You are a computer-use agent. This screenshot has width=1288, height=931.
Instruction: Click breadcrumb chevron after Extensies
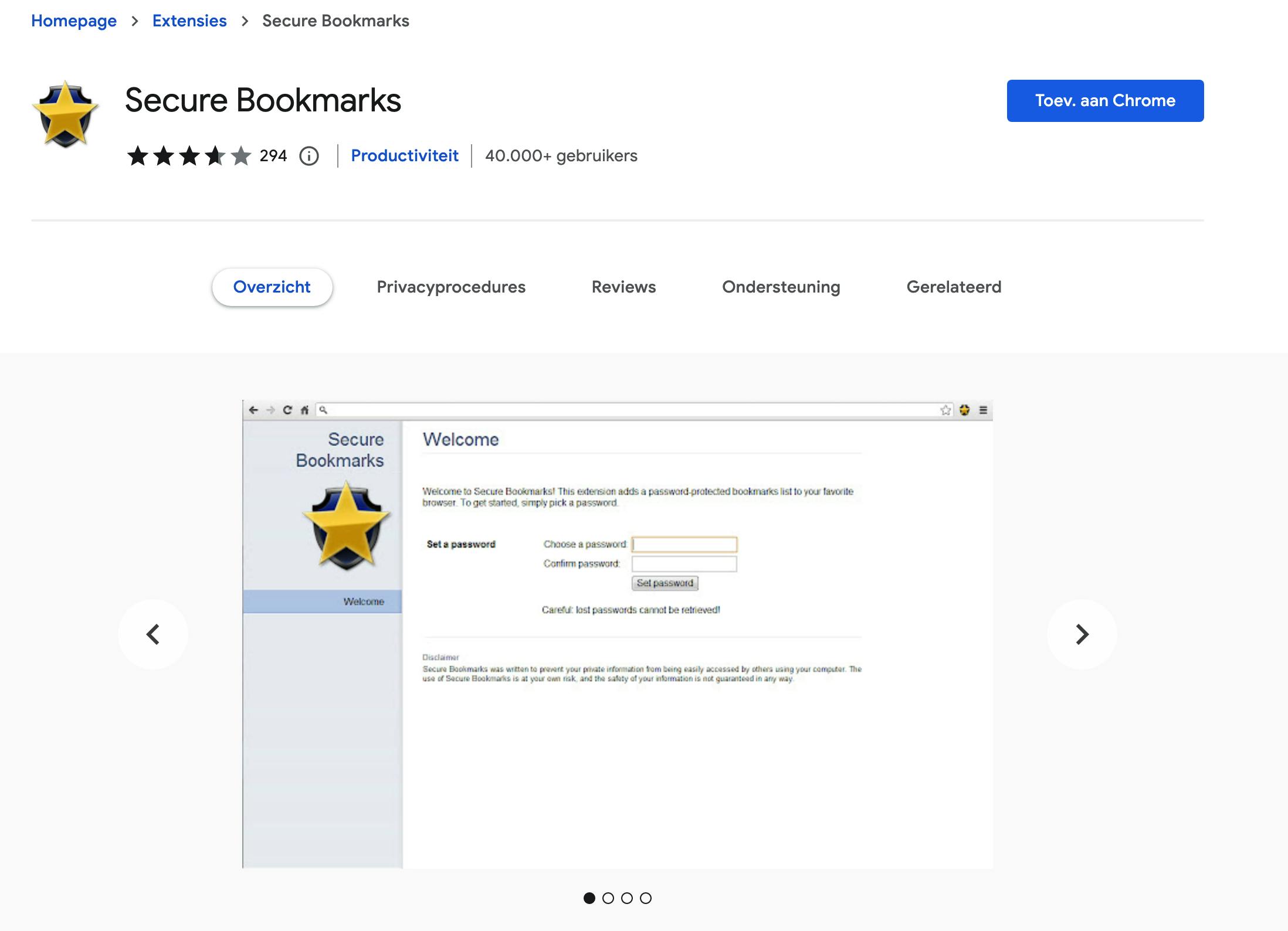pyautogui.click(x=245, y=21)
